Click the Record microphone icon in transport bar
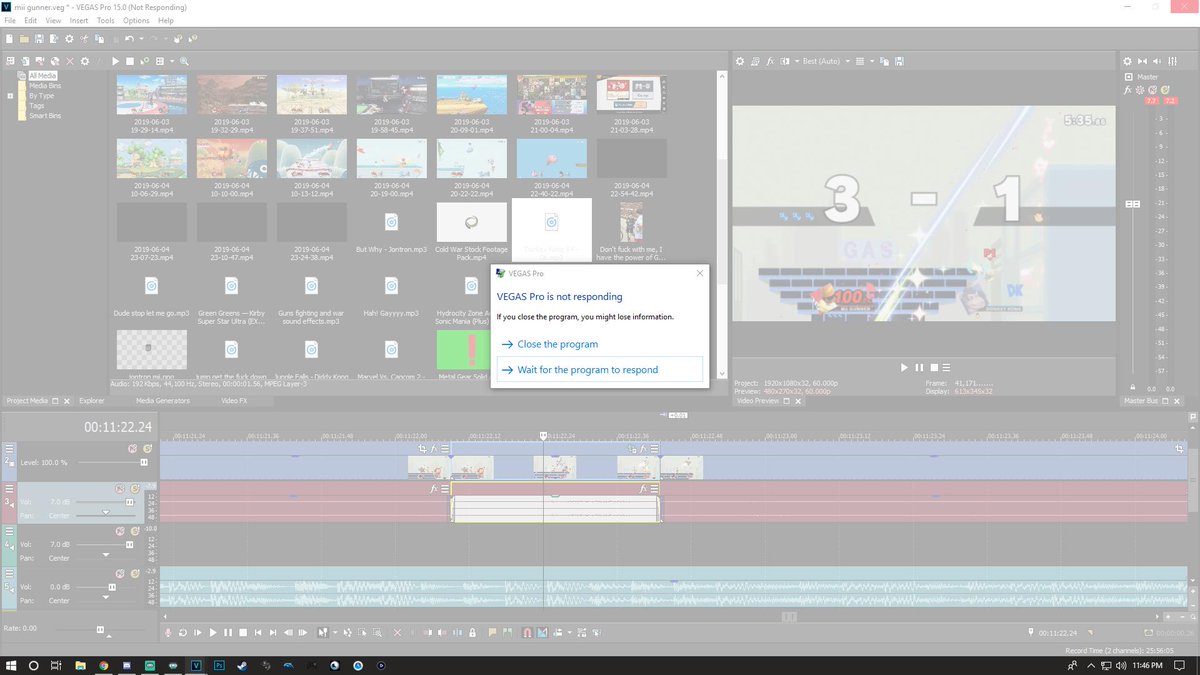The width and height of the screenshot is (1200, 675). [168, 632]
